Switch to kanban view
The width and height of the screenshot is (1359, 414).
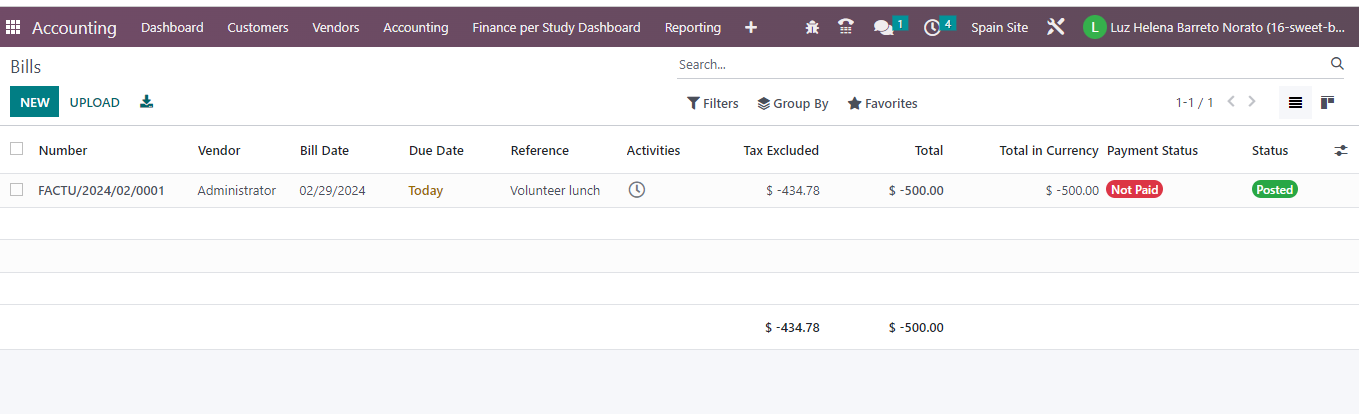tap(1328, 102)
